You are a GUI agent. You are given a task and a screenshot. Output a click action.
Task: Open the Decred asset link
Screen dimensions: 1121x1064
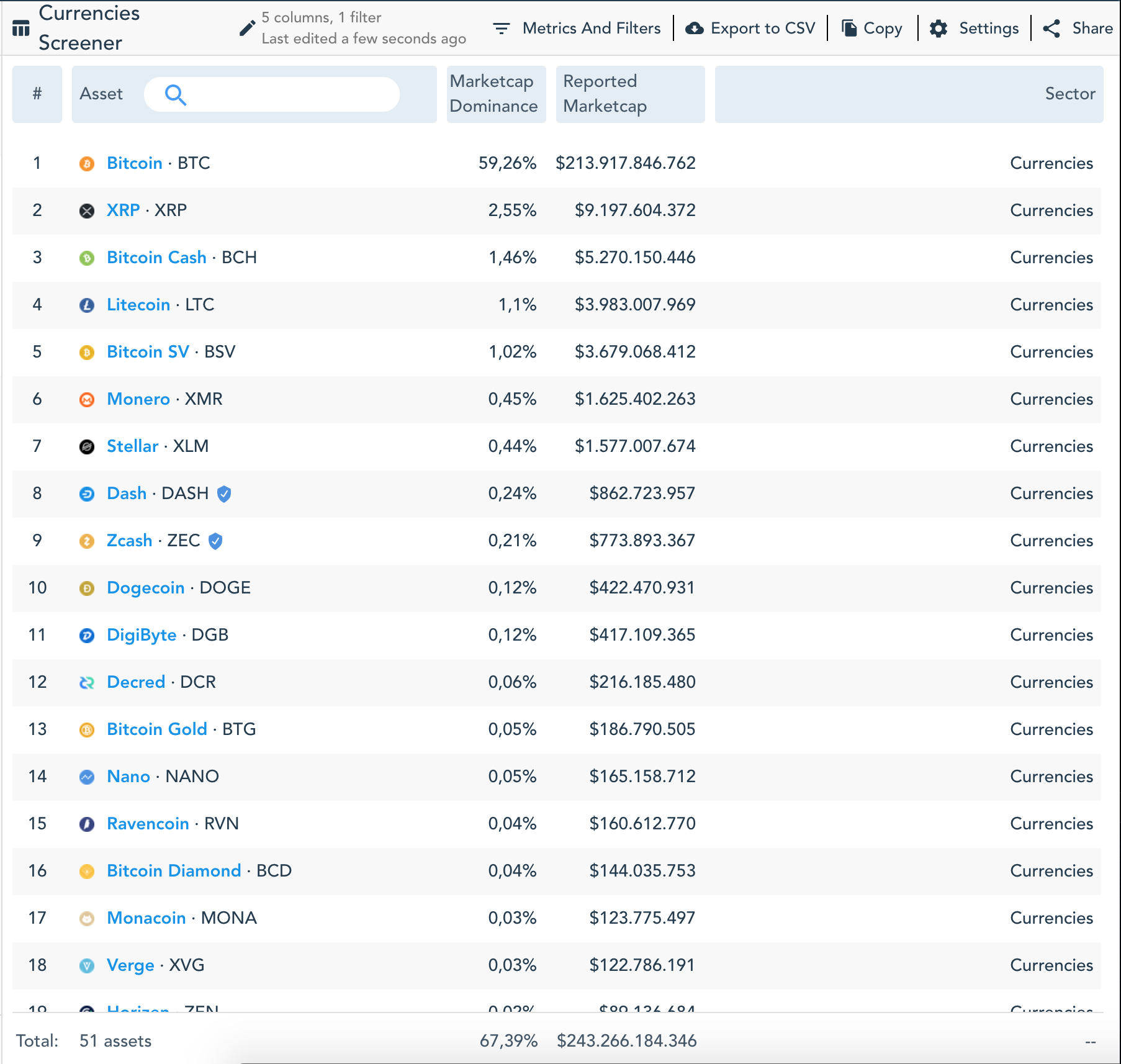click(x=136, y=682)
